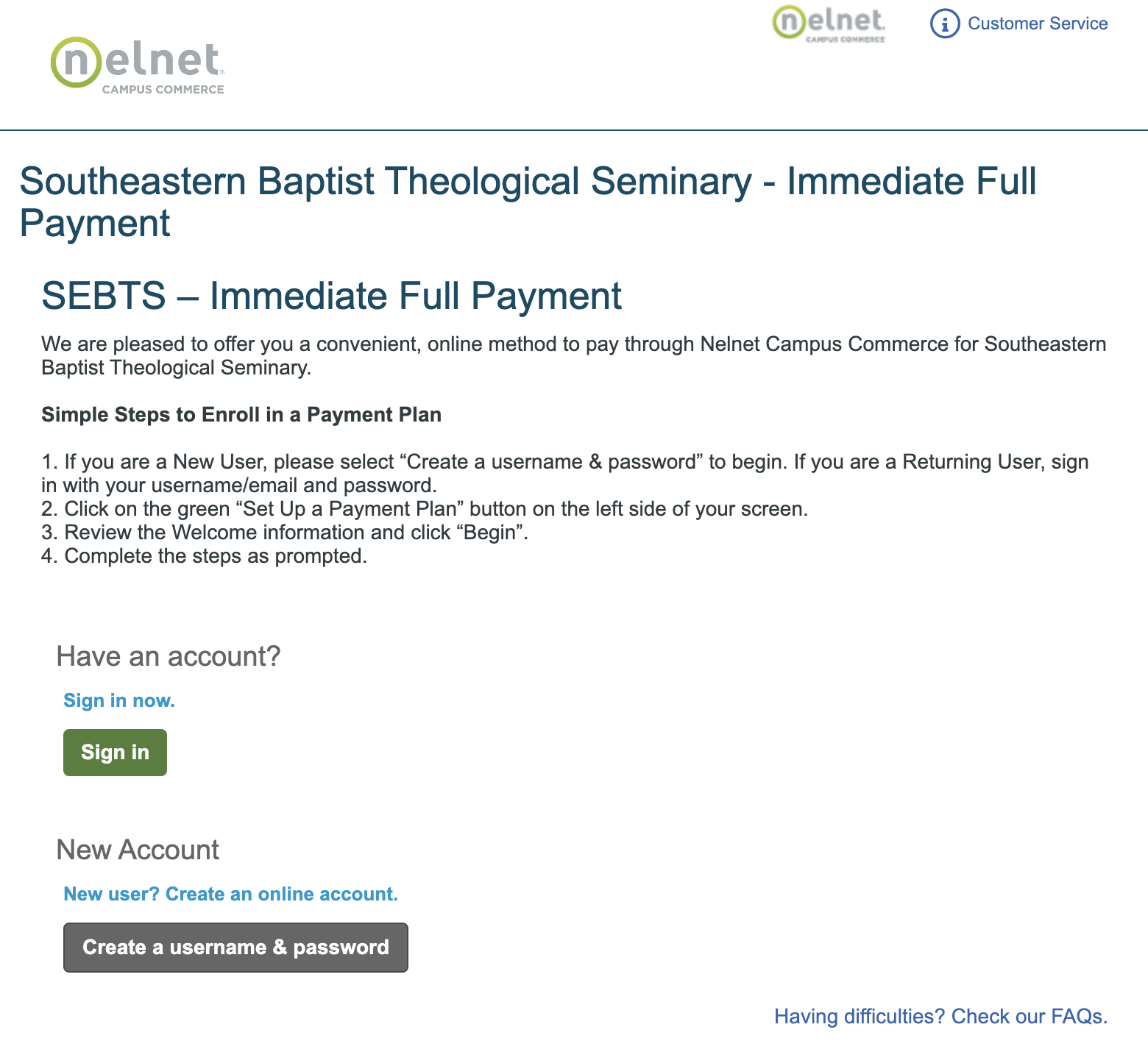Click the "Sign in now." link
This screenshot has height=1055, width=1148.
coord(119,700)
